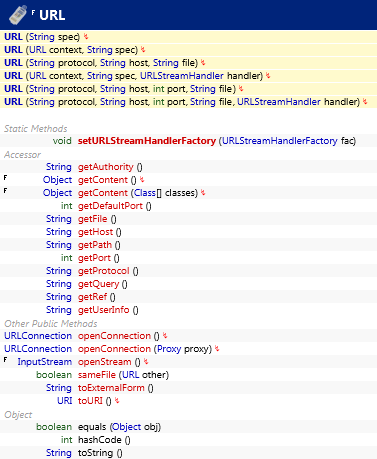Follow the InputStream return type link
377x459 pixels.
point(45,362)
